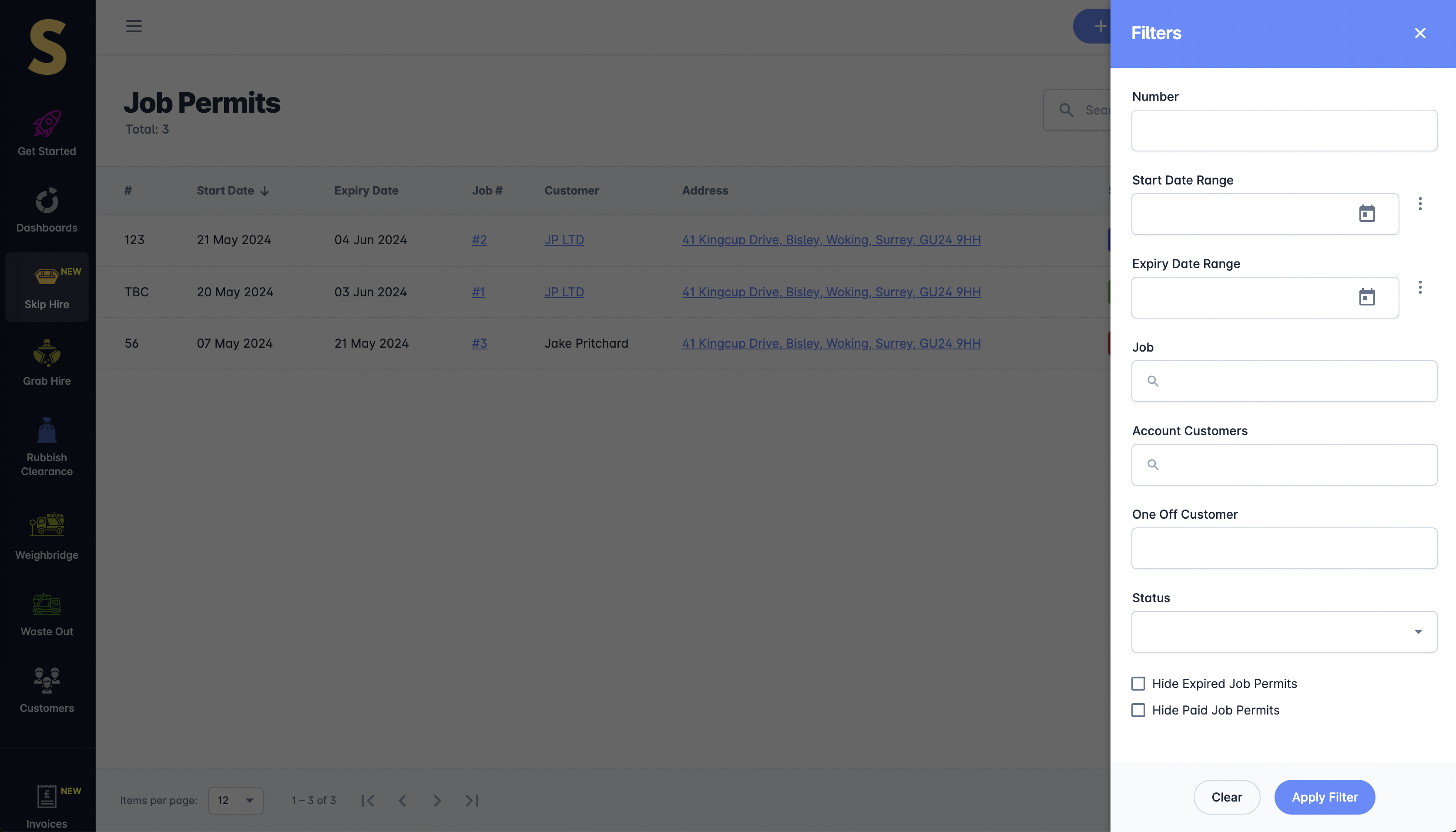
Task: Click three-dot options beside Start Date Range
Action: [x=1419, y=204]
